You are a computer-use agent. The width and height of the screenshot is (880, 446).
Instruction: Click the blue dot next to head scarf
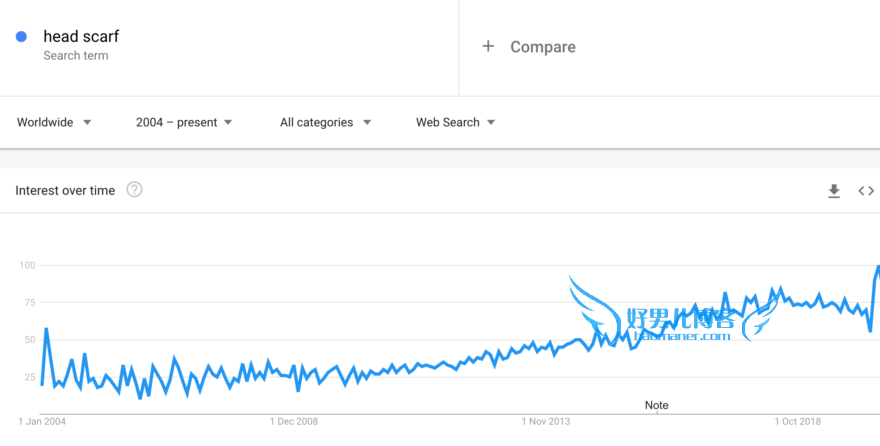coord(21,36)
